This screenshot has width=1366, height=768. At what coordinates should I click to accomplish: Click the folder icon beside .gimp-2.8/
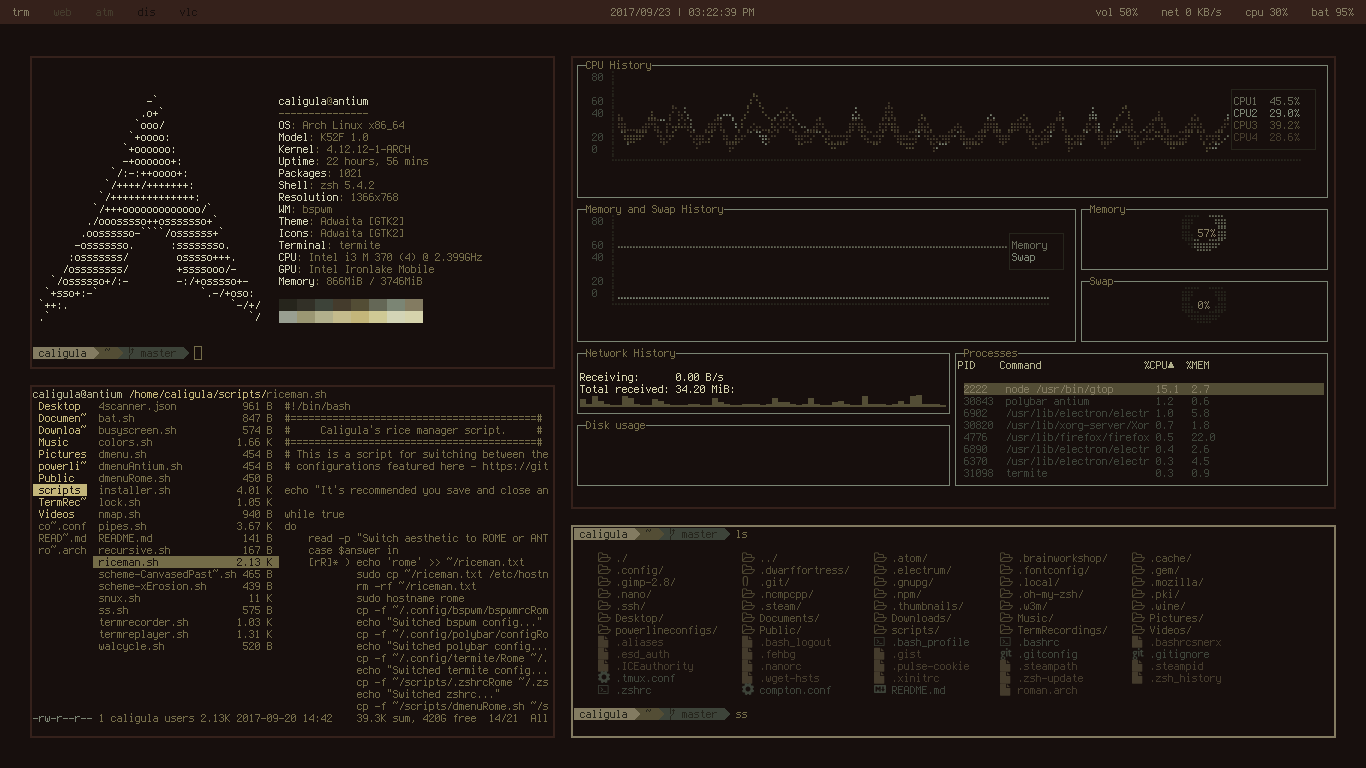pyautogui.click(x=604, y=582)
